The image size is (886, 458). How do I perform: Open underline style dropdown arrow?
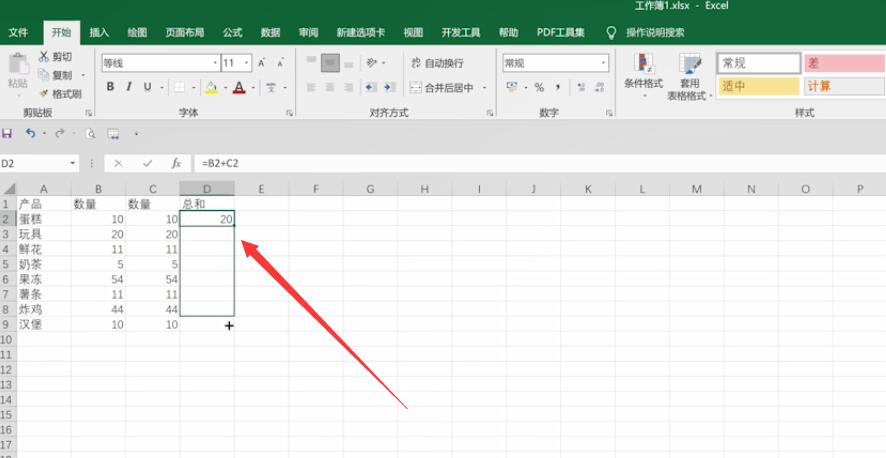point(162,88)
